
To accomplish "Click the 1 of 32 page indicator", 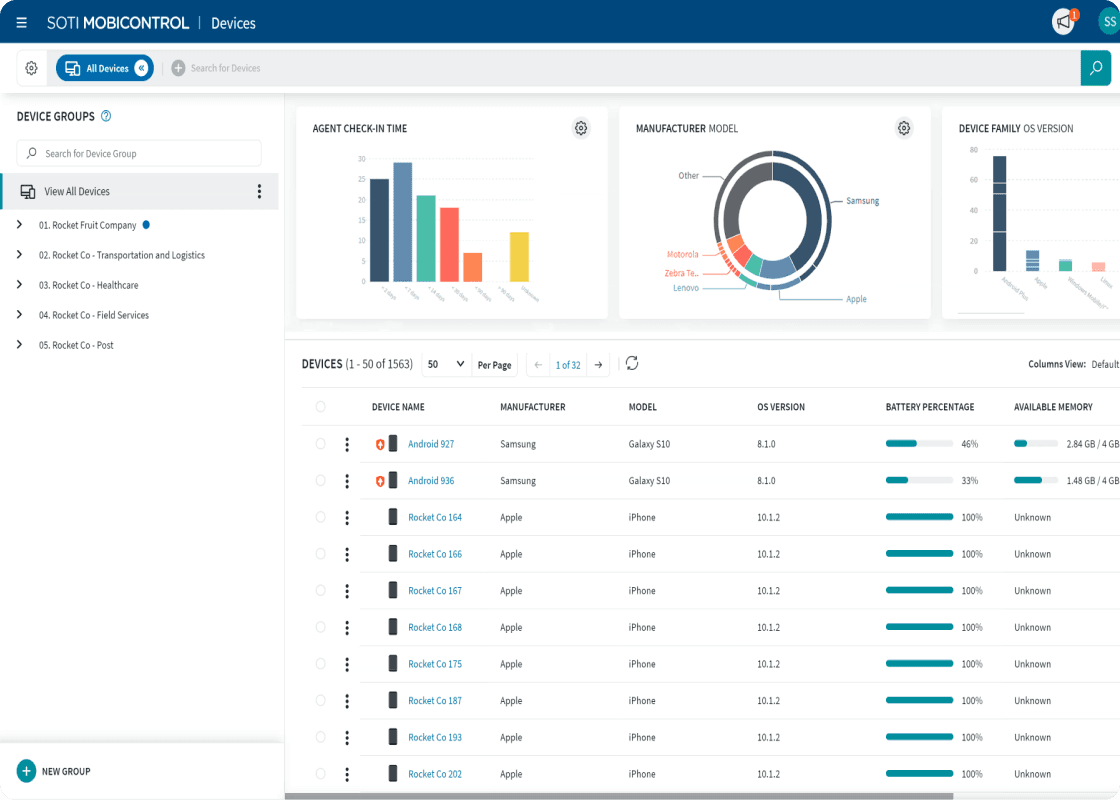I will click(x=568, y=365).
